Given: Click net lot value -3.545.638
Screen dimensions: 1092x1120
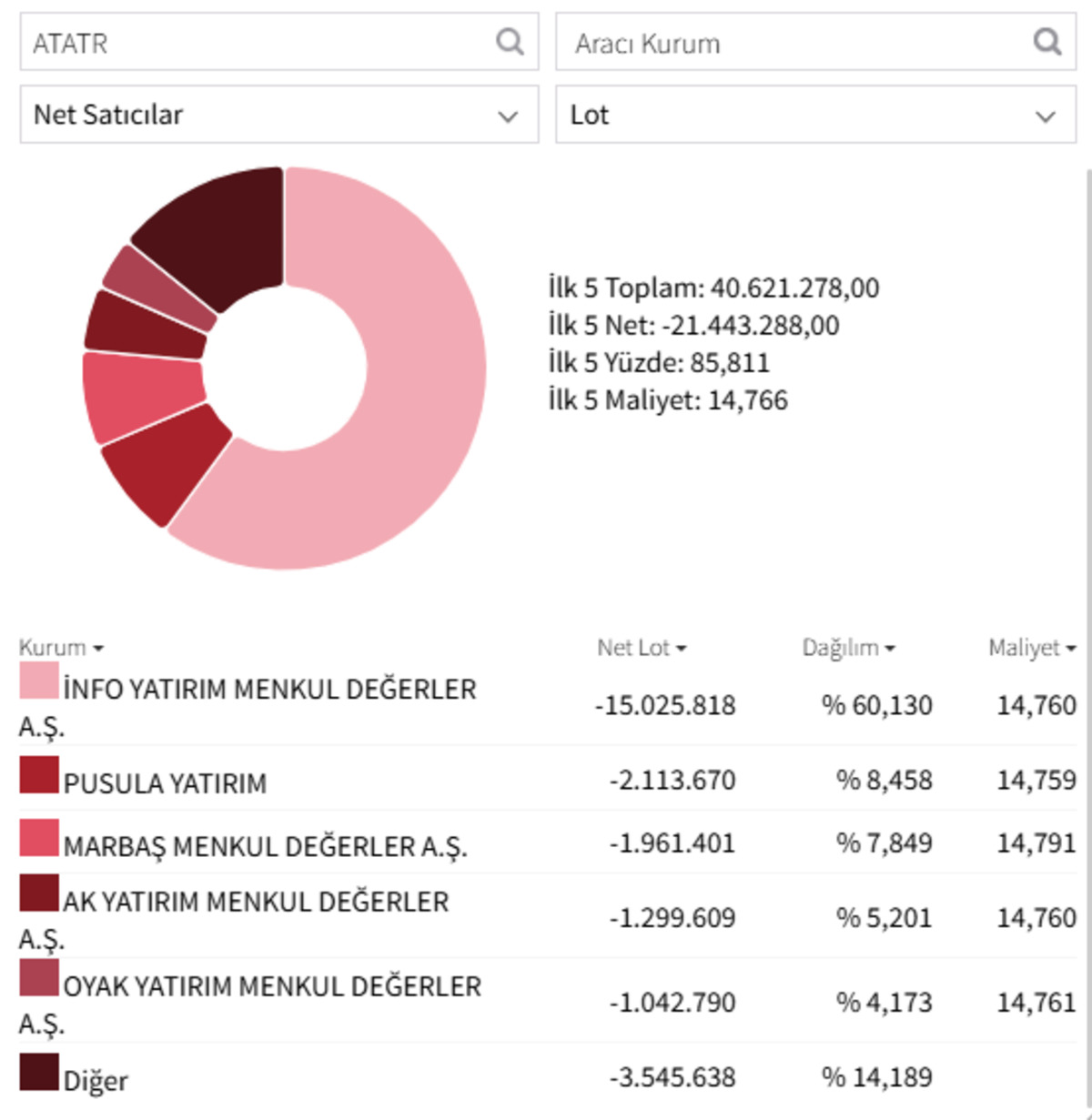Looking at the screenshot, I should point(672,1077).
